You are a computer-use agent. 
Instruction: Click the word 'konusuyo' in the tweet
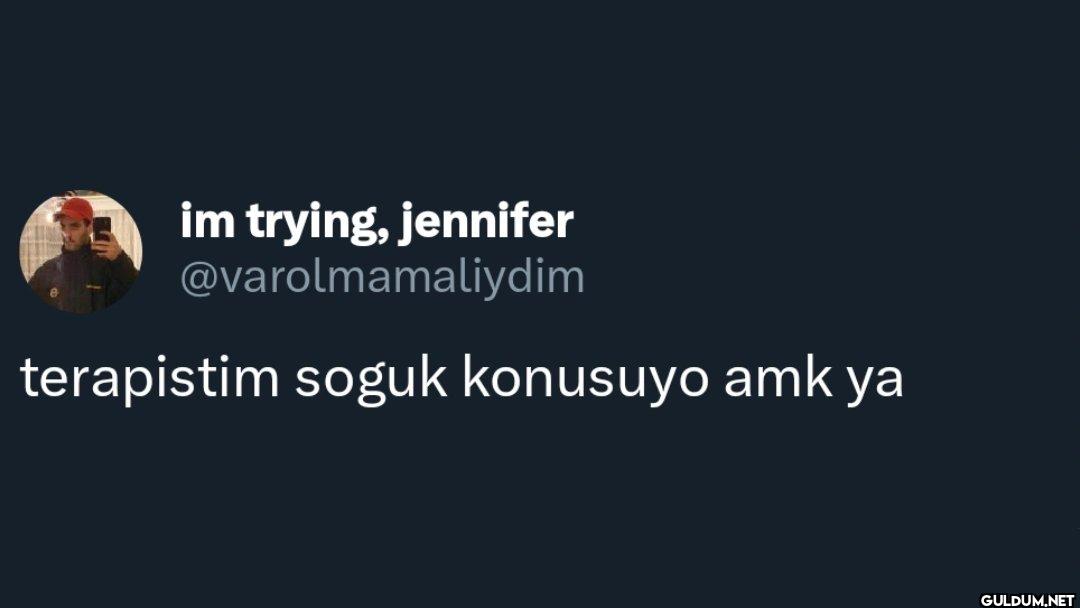(585, 379)
